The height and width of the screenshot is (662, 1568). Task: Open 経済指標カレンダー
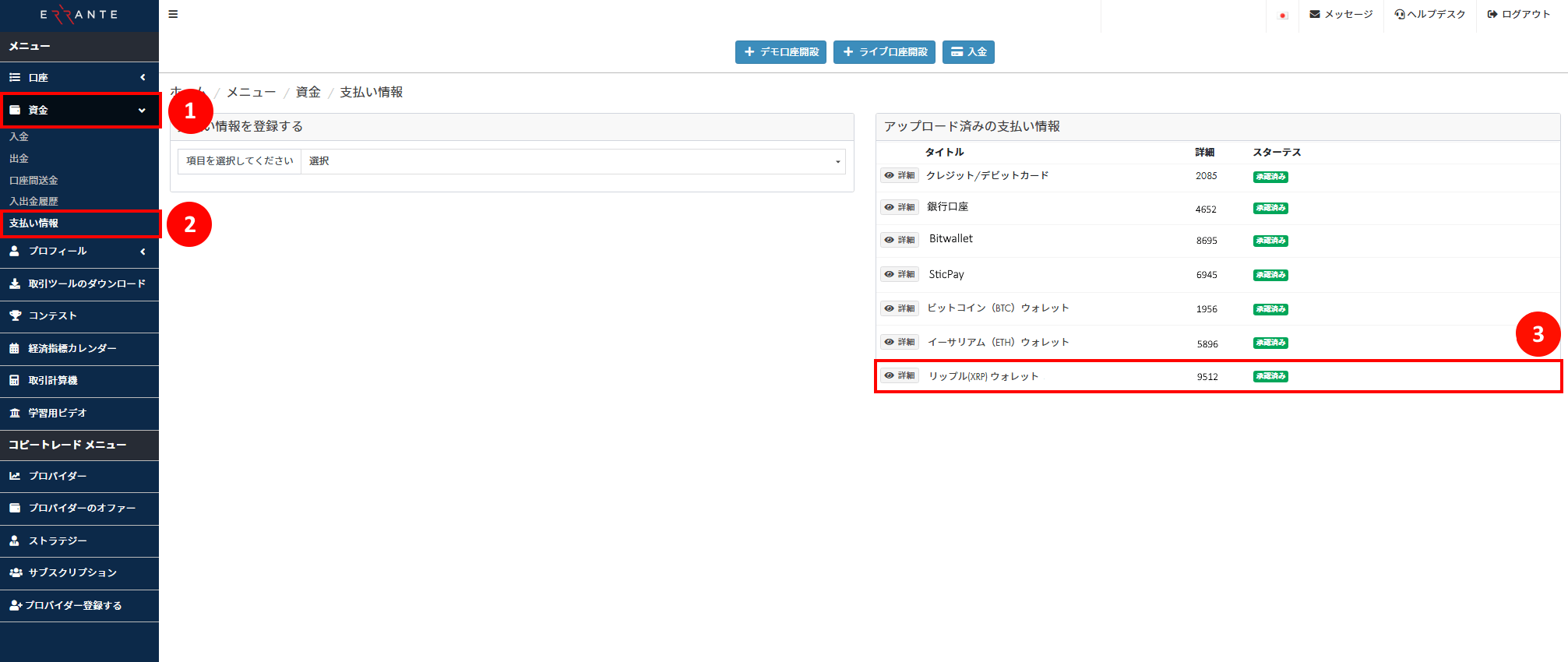coord(79,349)
